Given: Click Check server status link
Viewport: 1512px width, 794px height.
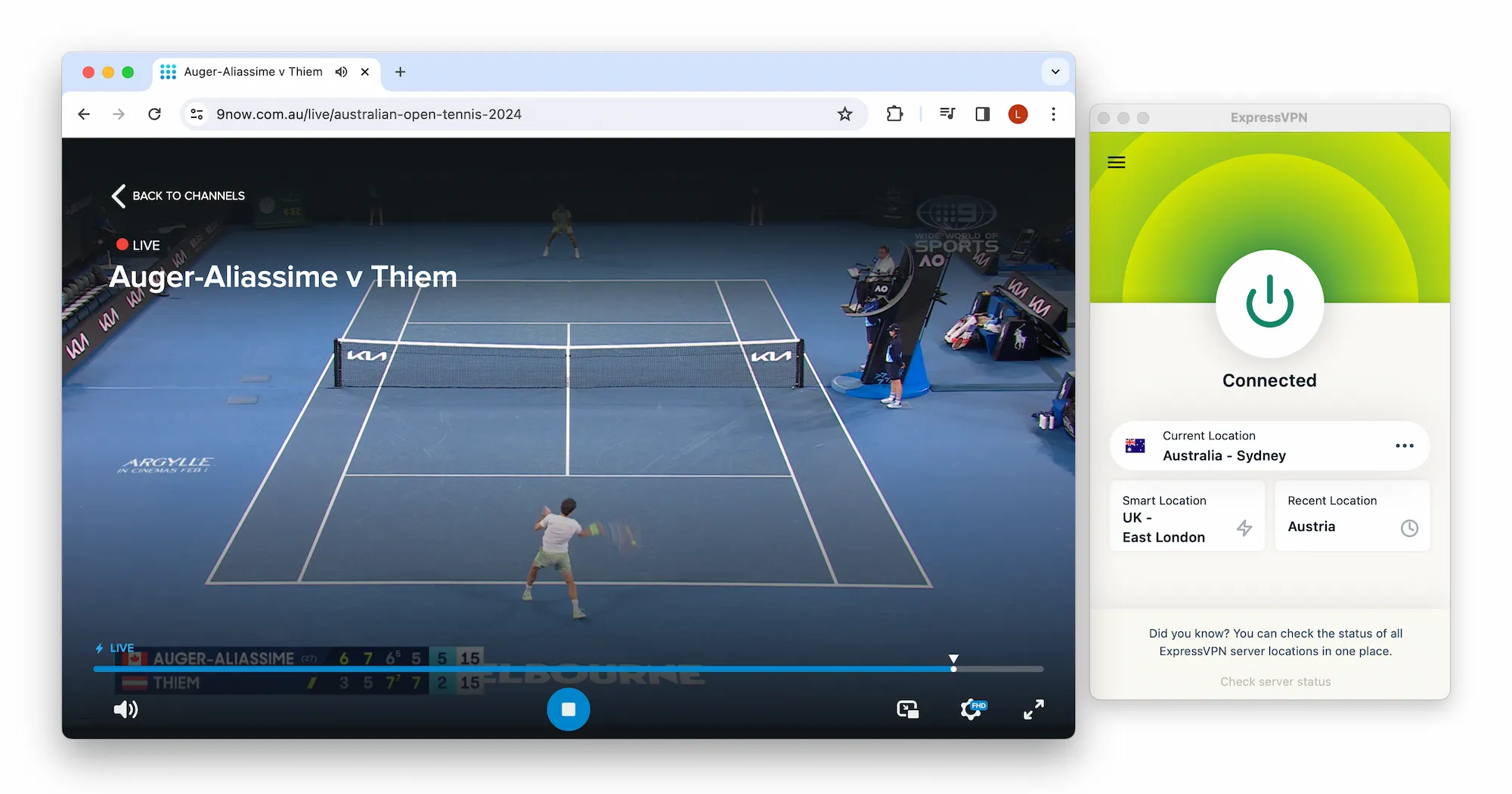Looking at the screenshot, I should (1275, 681).
